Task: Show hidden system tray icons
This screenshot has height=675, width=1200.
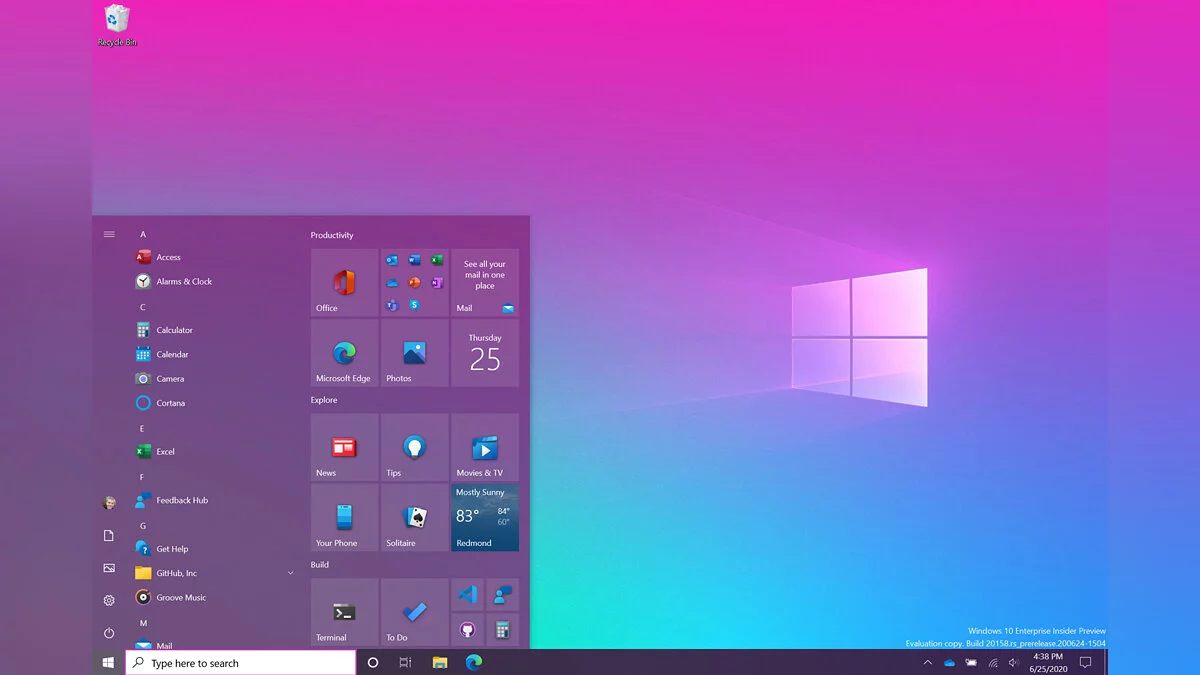Action: pos(927,663)
